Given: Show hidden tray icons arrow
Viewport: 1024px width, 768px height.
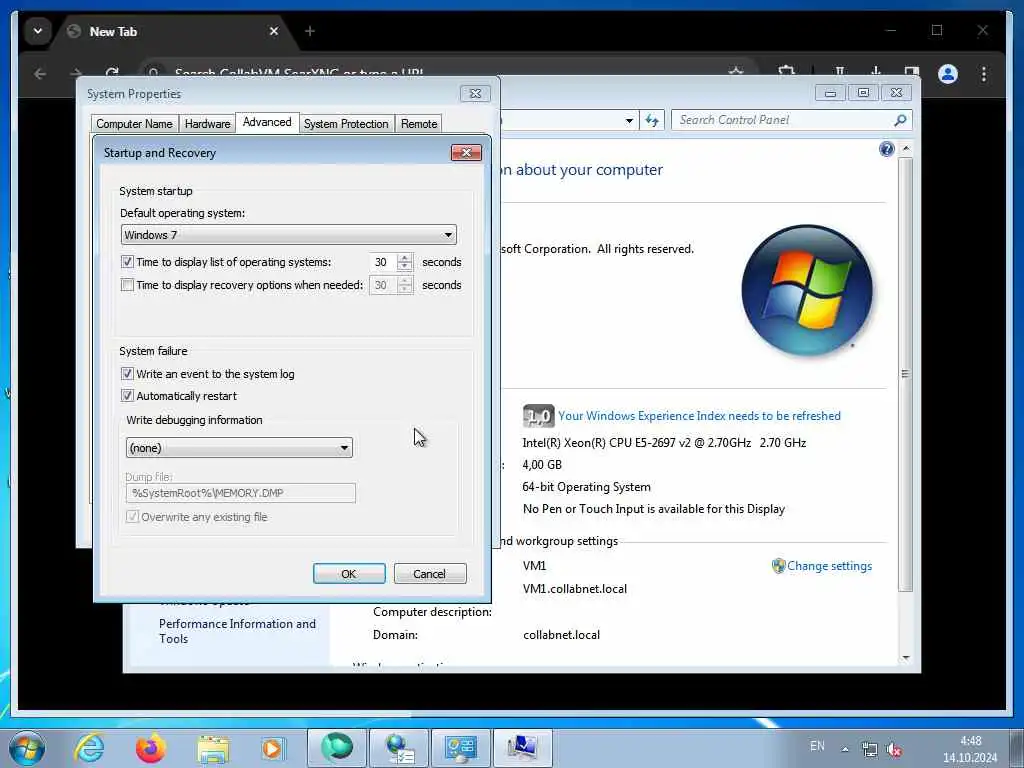Looking at the screenshot, I should [x=844, y=749].
